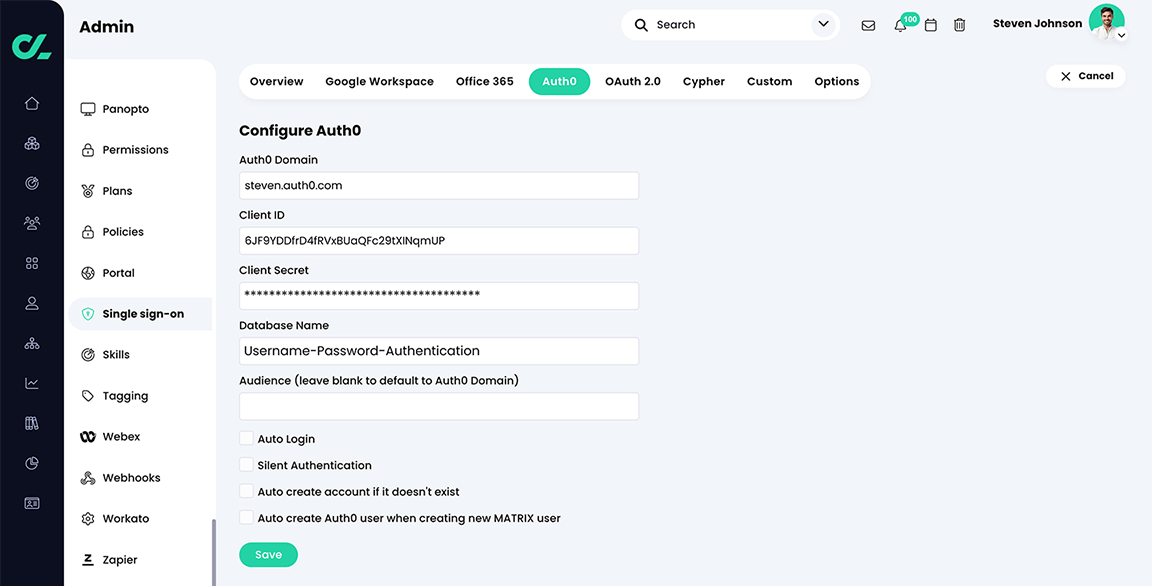
Task: Click the calendar icon in the header
Action: [930, 25]
